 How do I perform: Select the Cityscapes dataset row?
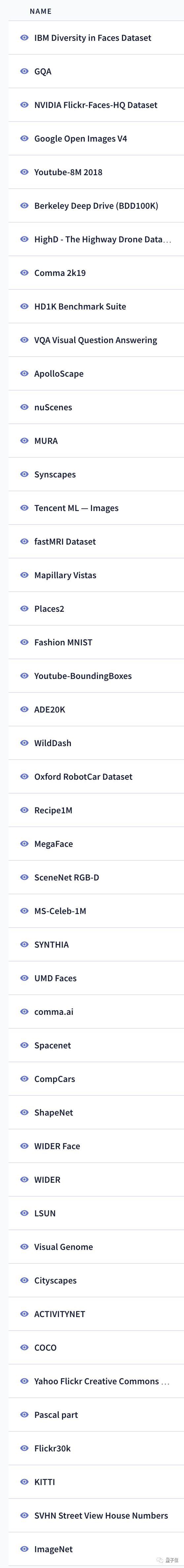coord(96,1280)
